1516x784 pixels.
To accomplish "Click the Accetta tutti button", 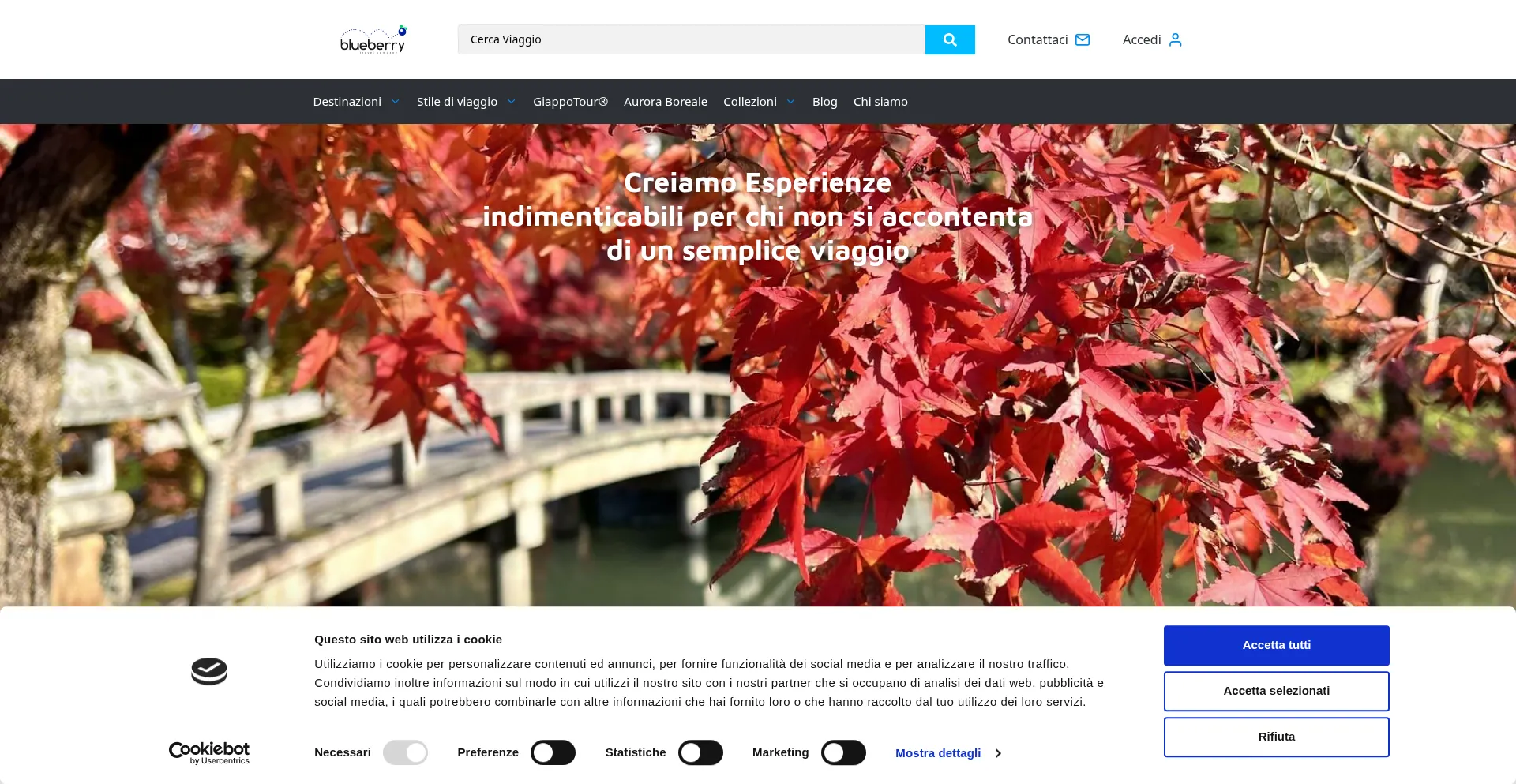I will pyautogui.click(x=1277, y=645).
